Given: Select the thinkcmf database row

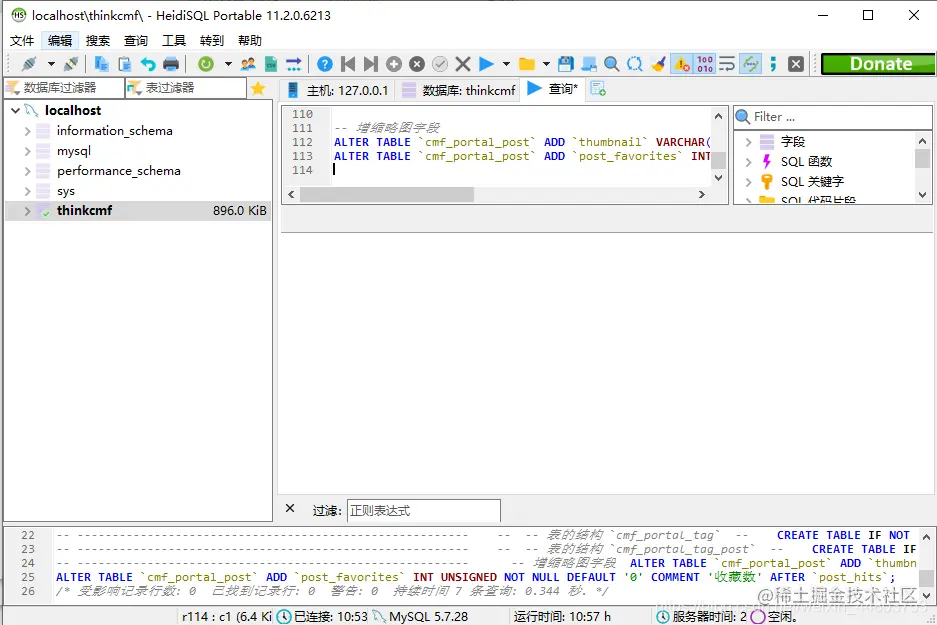Looking at the screenshot, I should 137,211.
